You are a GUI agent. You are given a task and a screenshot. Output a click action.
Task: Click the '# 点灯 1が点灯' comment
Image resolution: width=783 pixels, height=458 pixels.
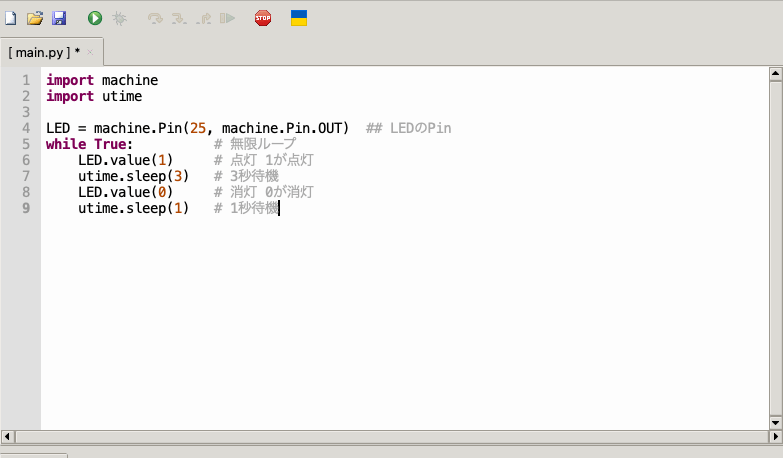(x=264, y=160)
